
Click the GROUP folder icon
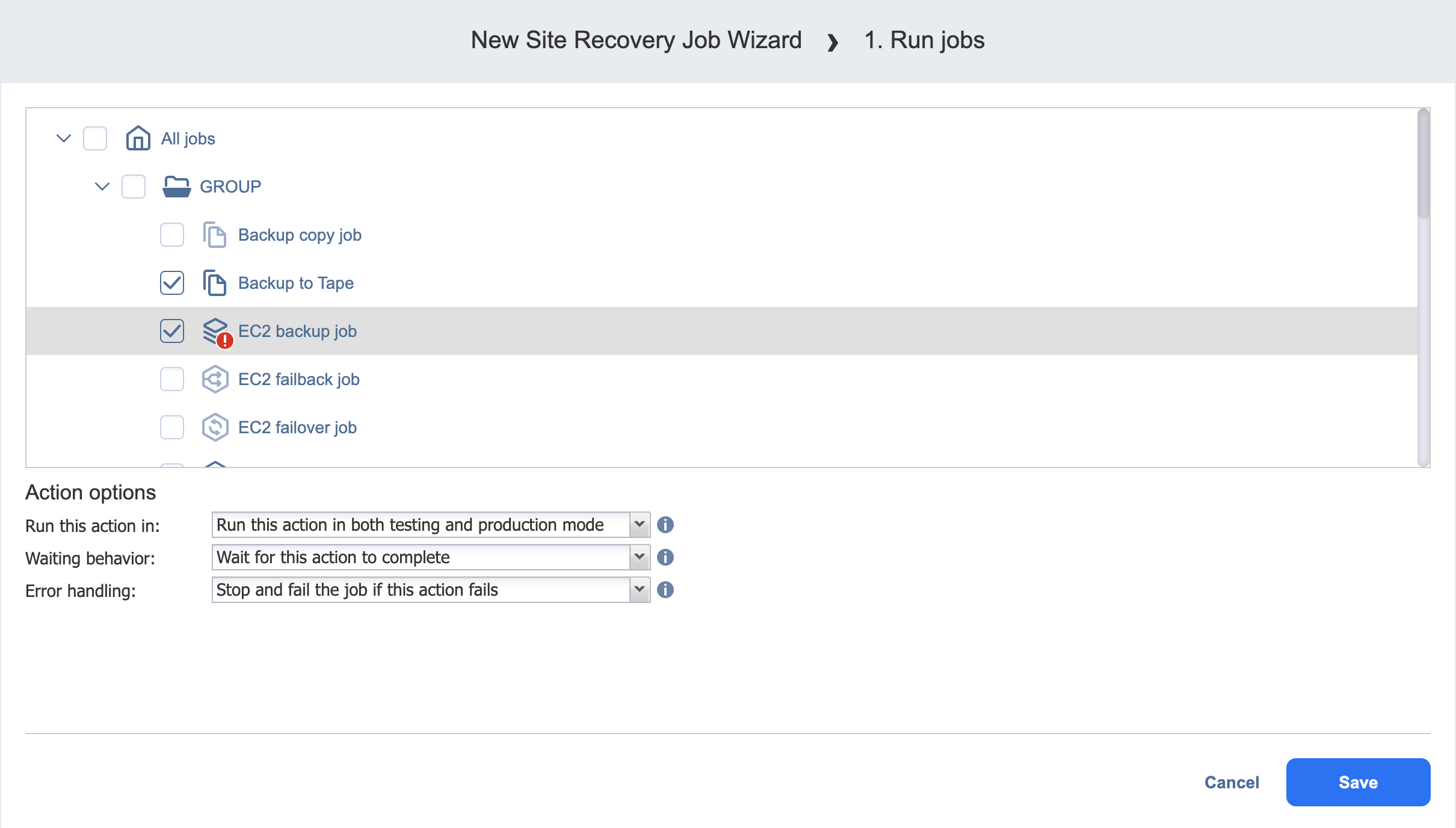coord(176,187)
